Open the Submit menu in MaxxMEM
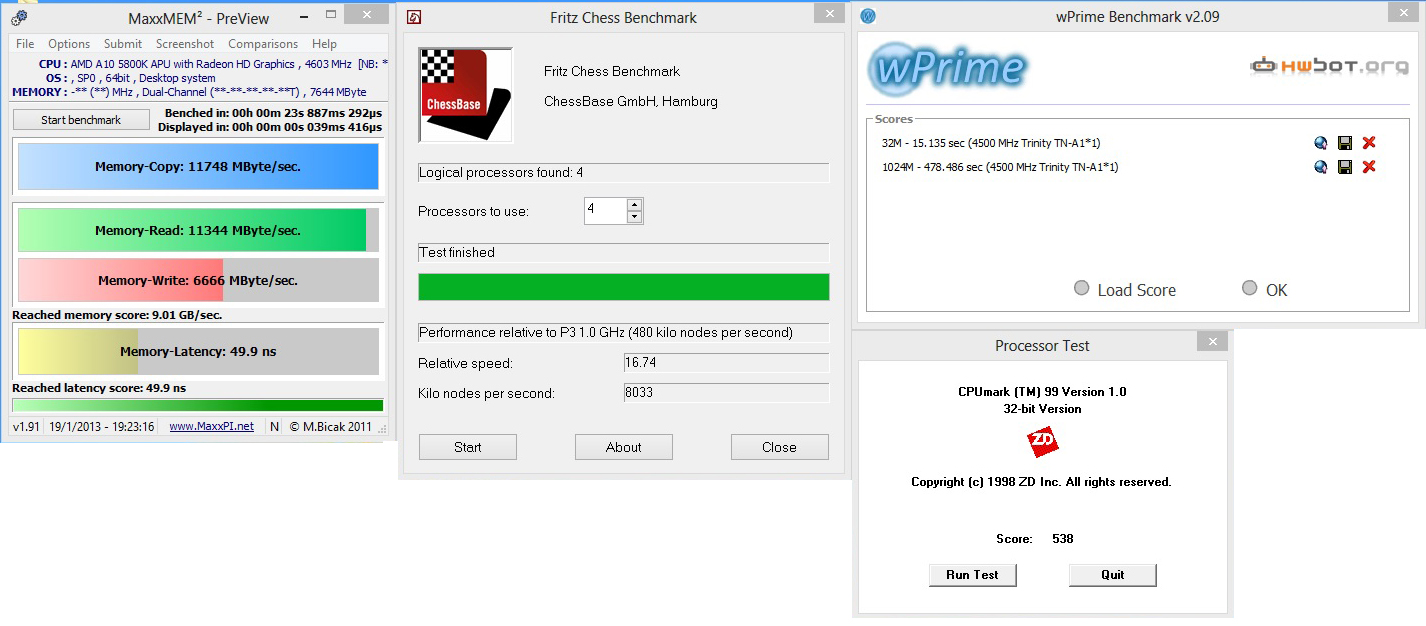Screen dimensions: 1426x626 tap(123, 44)
